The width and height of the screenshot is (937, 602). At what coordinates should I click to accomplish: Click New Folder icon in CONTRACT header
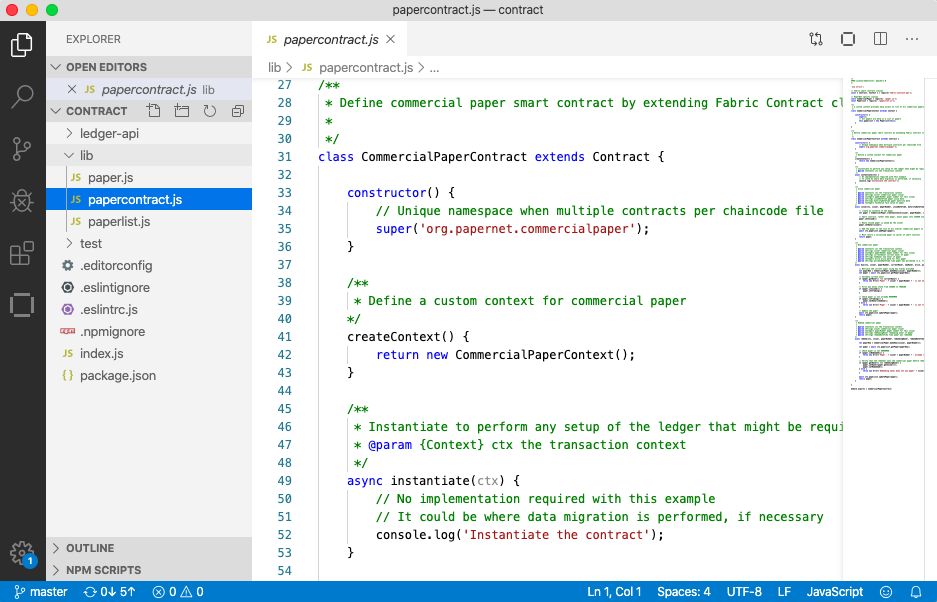point(182,111)
